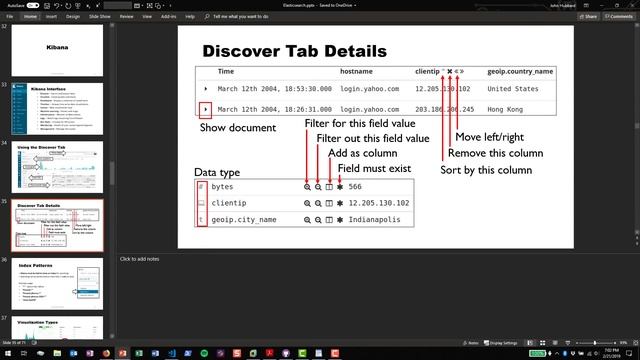Click the move column left chevron
This screenshot has width=640, height=360.
[x=456, y=71]
